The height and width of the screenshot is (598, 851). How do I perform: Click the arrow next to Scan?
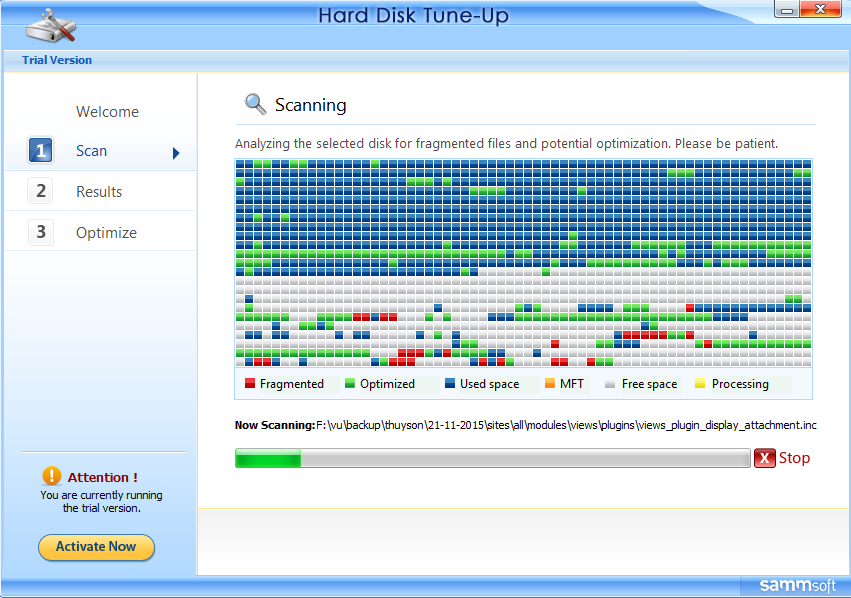tap(176, 153)
